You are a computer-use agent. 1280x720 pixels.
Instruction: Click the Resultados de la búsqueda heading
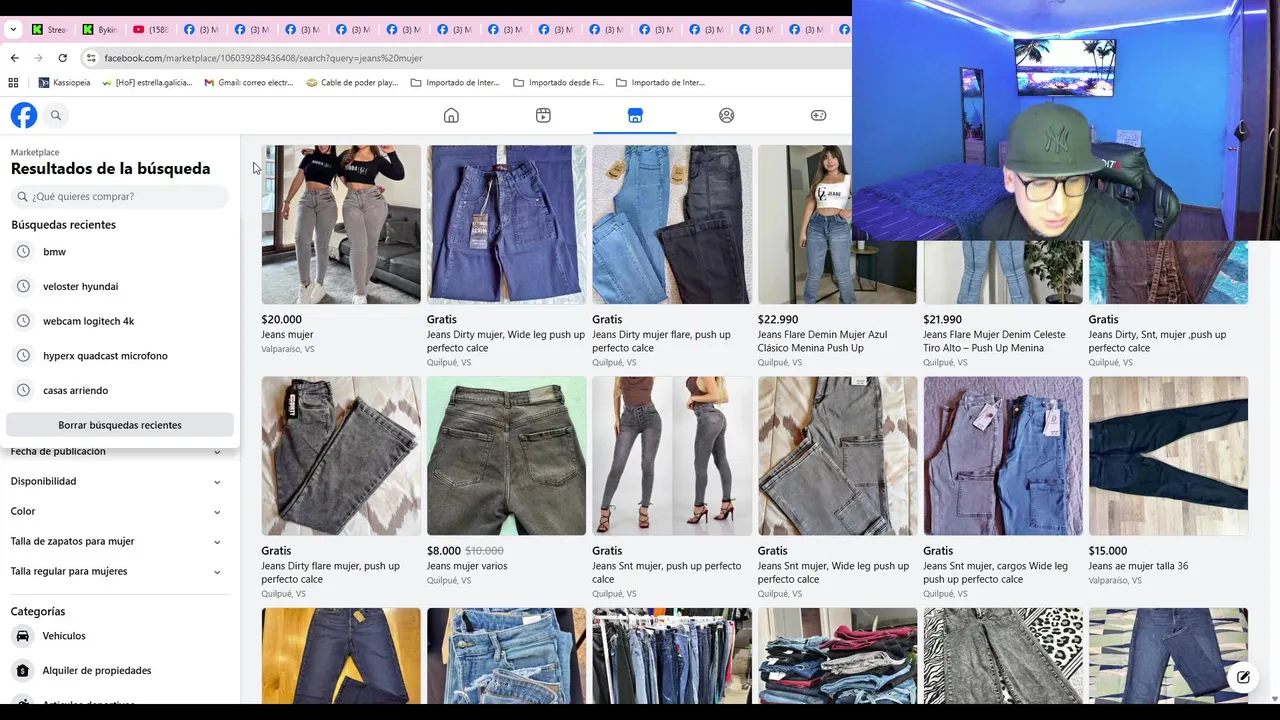pos(110,169)
